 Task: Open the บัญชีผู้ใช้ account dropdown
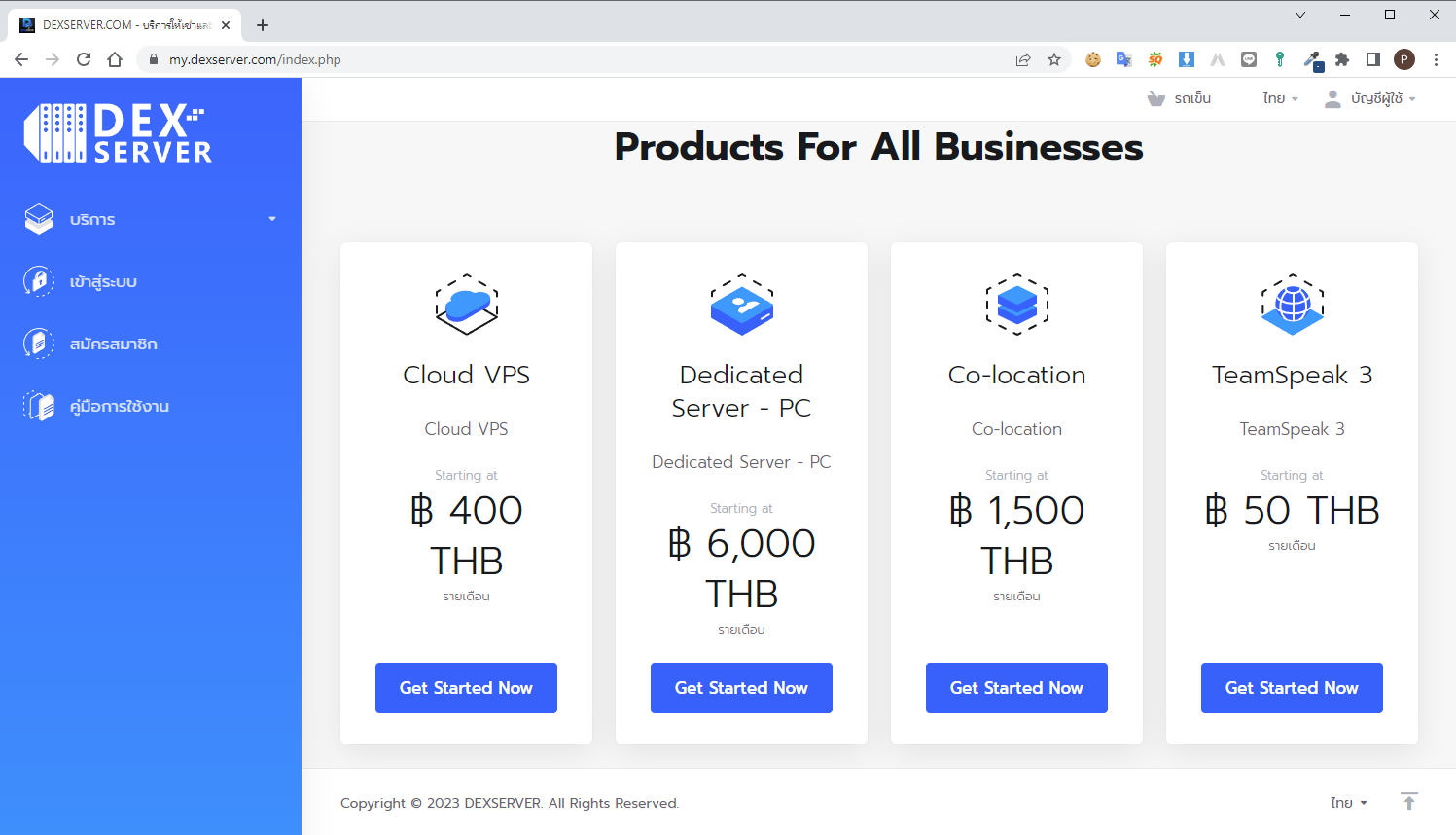[x=1369, y=98]
